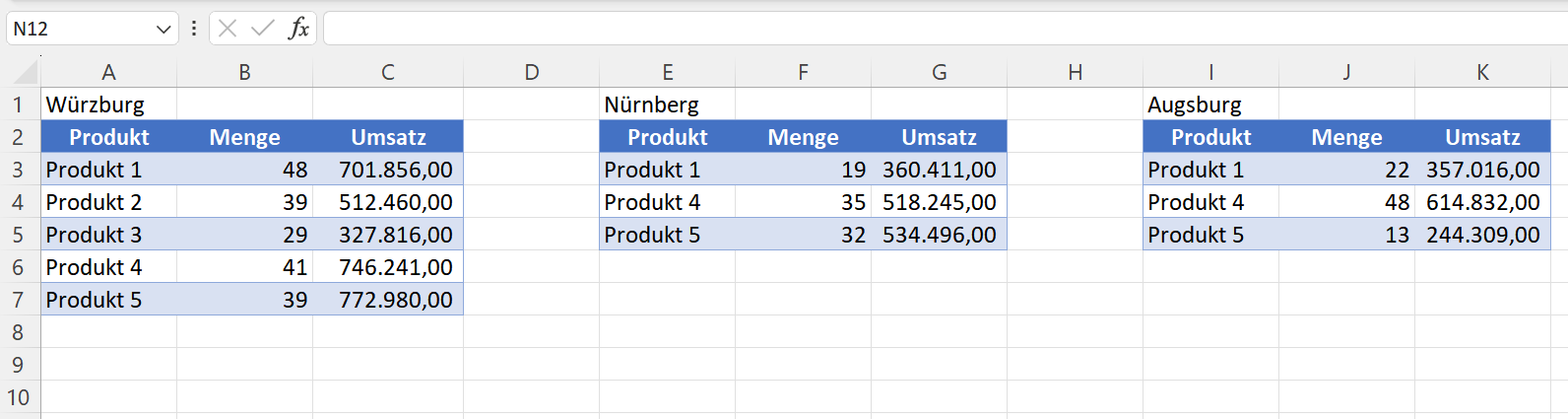
Task: Click Produkt 3 in Würzburg table
Action: coord(108,235)
